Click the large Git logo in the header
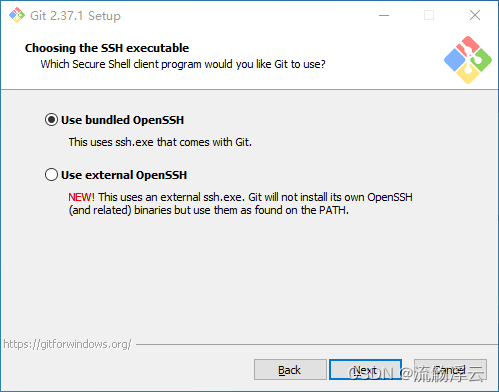This screenshot has height=392, width=499. click(468, 60)
